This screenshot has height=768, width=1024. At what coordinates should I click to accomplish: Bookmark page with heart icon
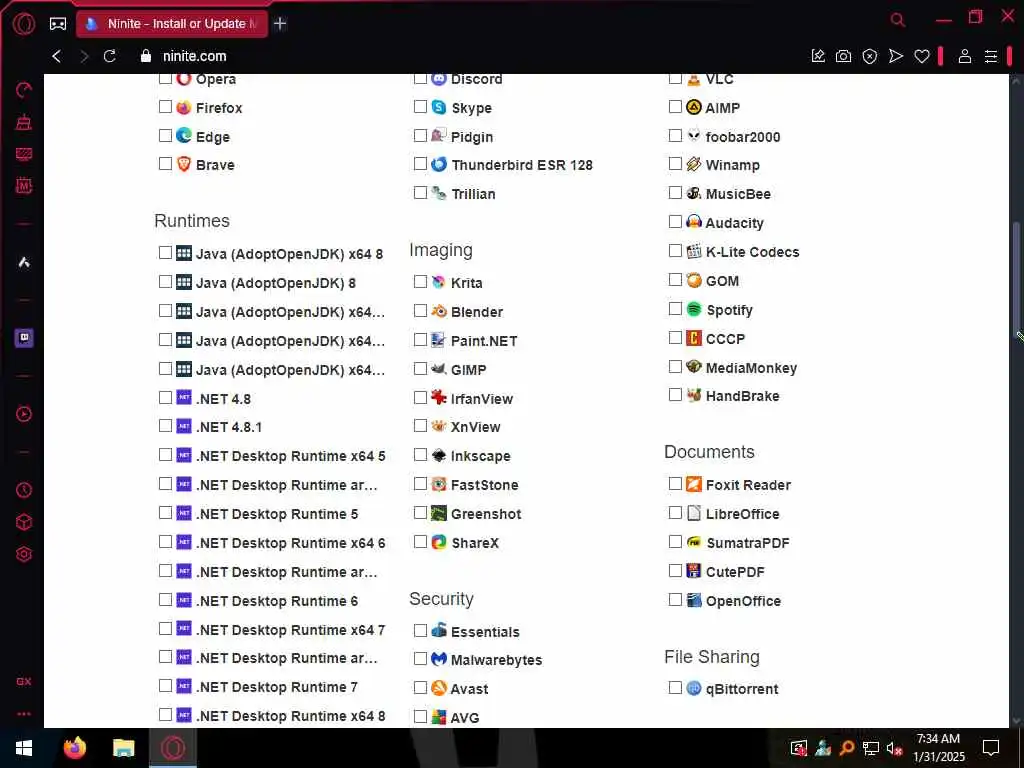(x=922, y=56)
